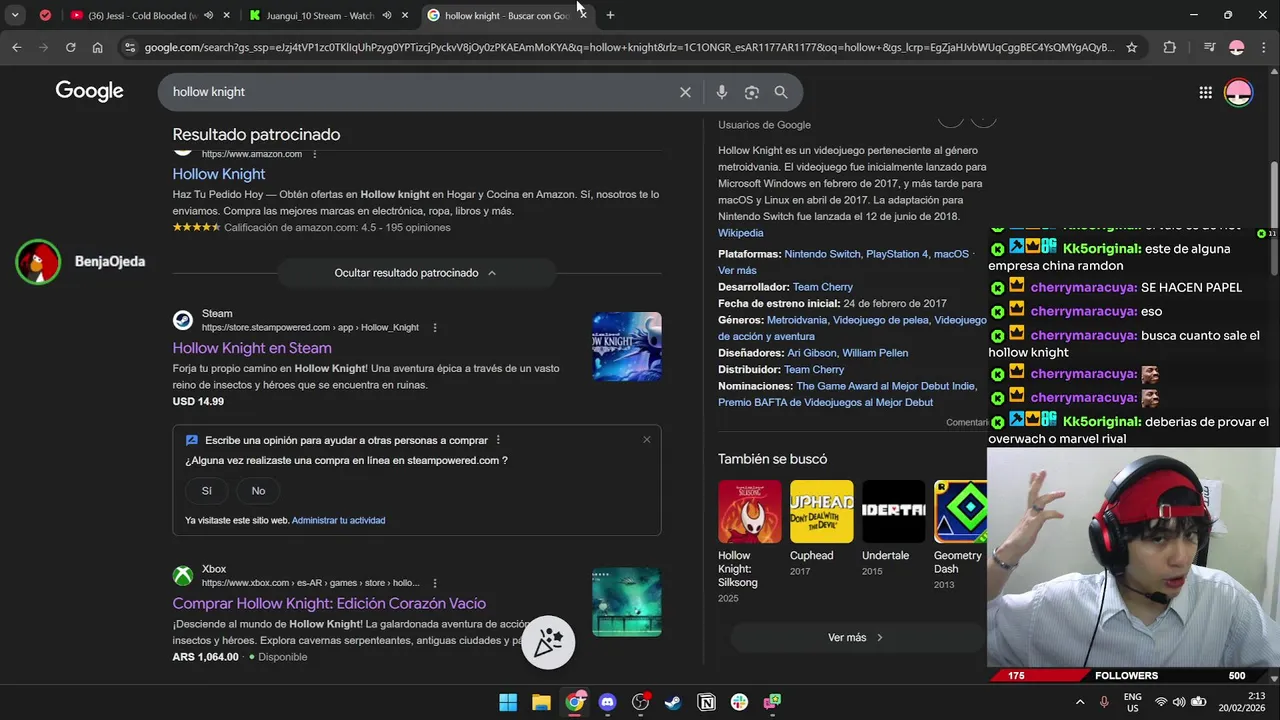Switch to the Jessi Cold Blooded tab
Image resolution: width=1280 pixels, height=720 pixels.
(145, 15)
